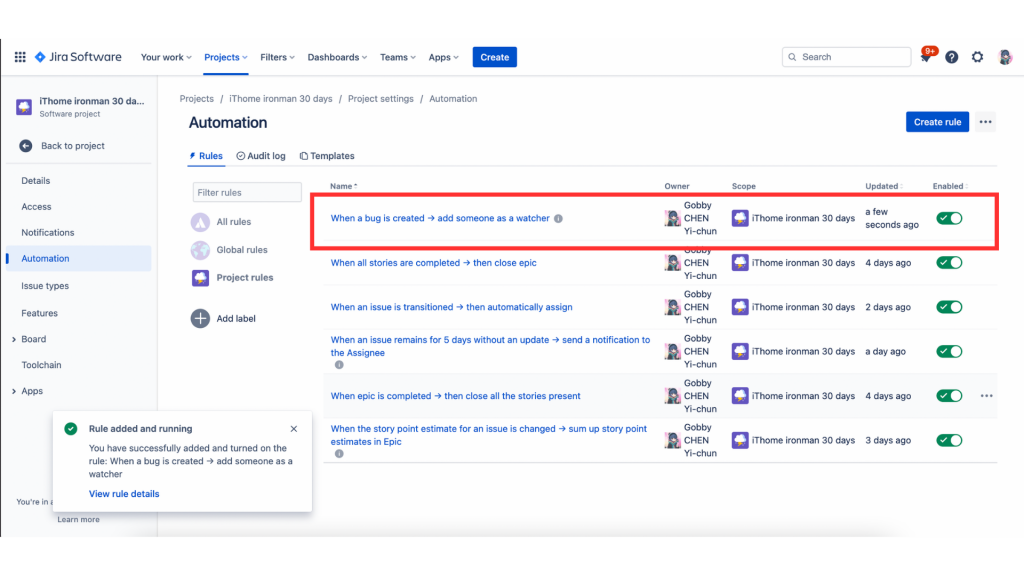Open the Teams dropdown
Viewport: 1024px width, 576px height.
[x=398, y=57]
